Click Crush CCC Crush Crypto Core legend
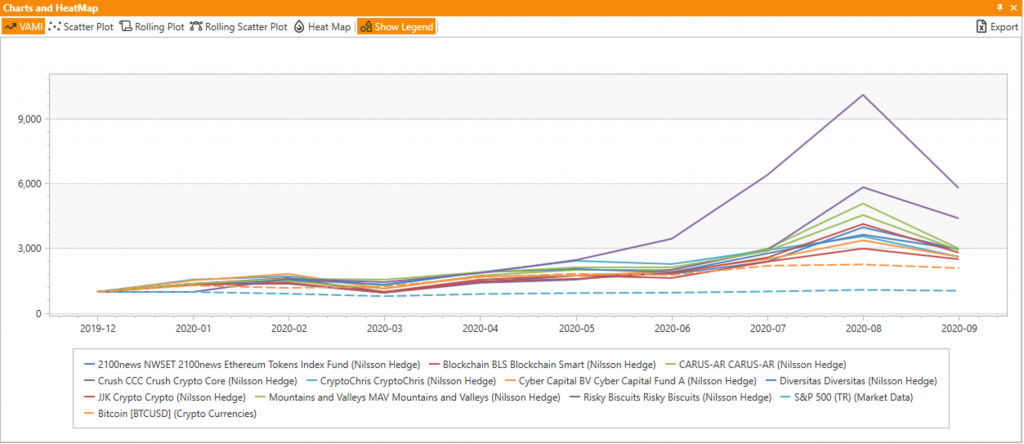Screen dimensions: 1024x444 190,381
